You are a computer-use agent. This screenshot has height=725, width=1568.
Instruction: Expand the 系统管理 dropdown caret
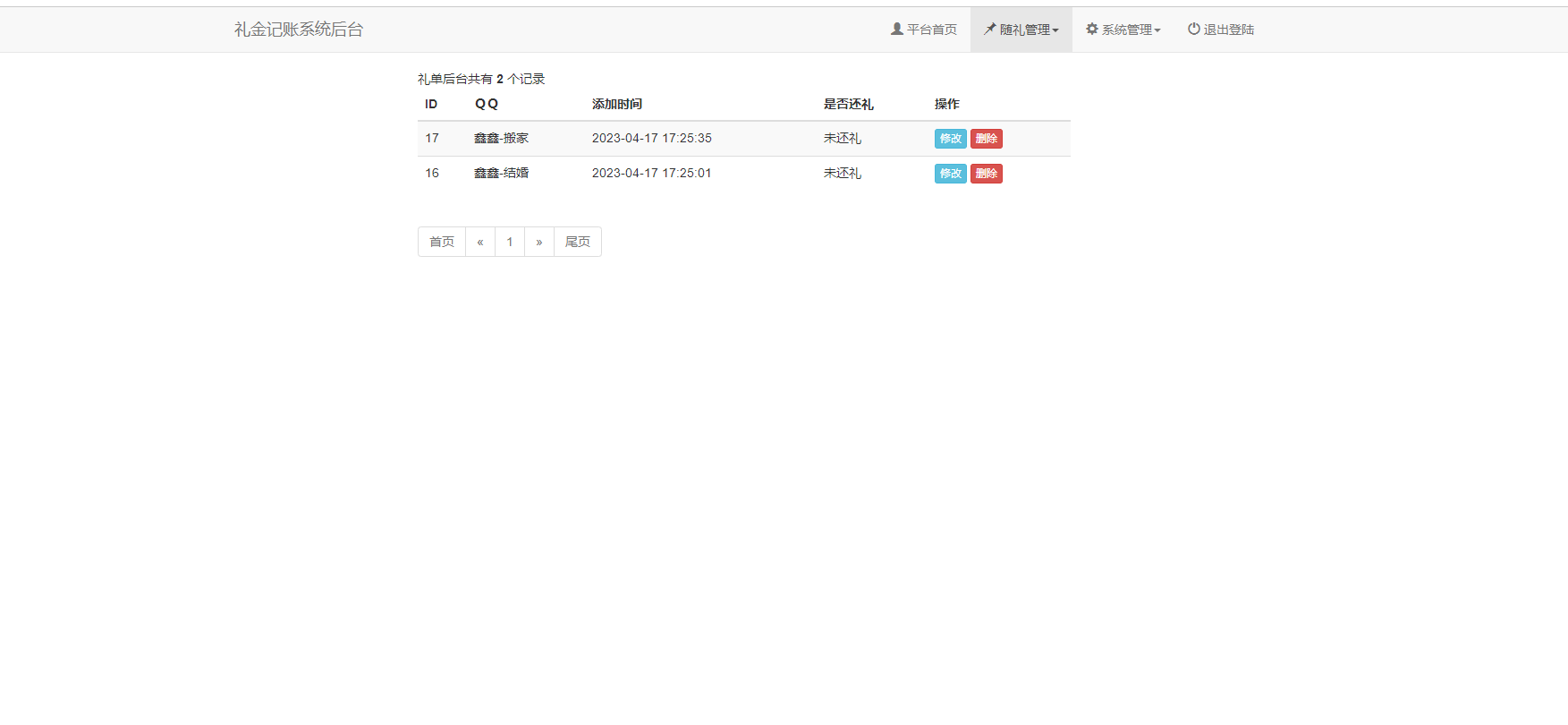click(x=1157, y=30)
